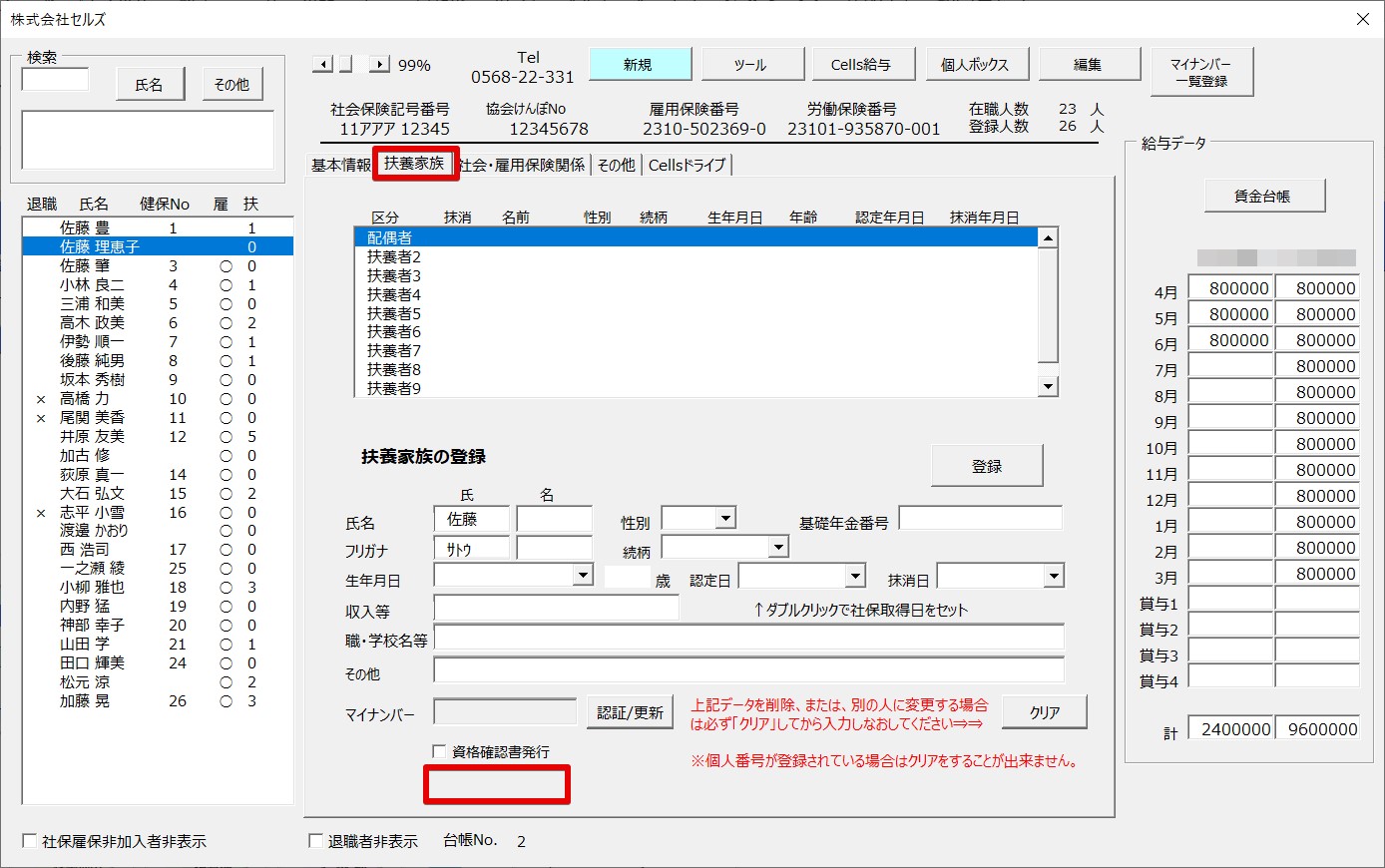Screen dimensions: 1385x868
Task: Click the 登録 button
Action: tap(987, 466)
